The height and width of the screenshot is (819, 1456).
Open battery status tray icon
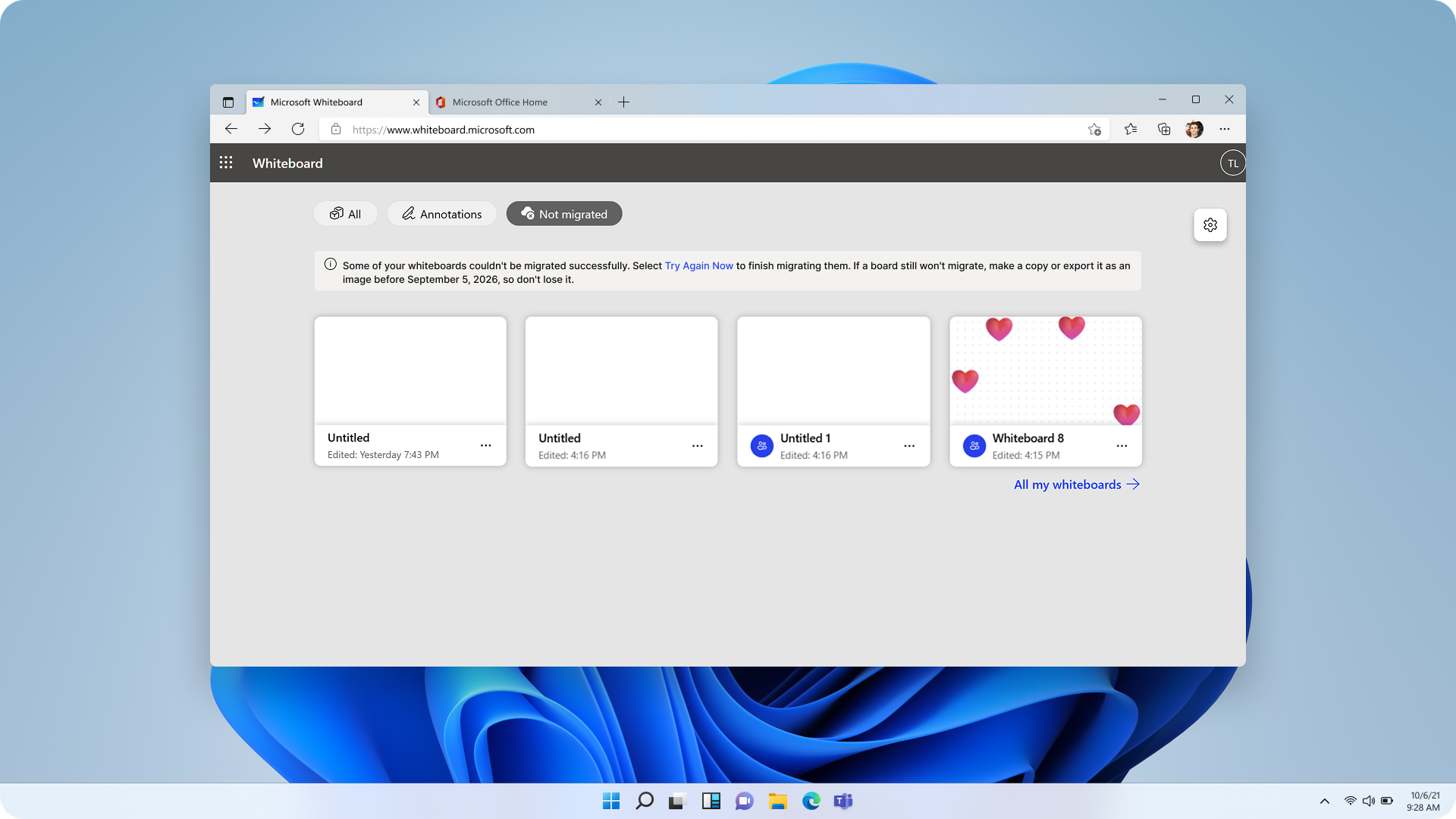1387,801
